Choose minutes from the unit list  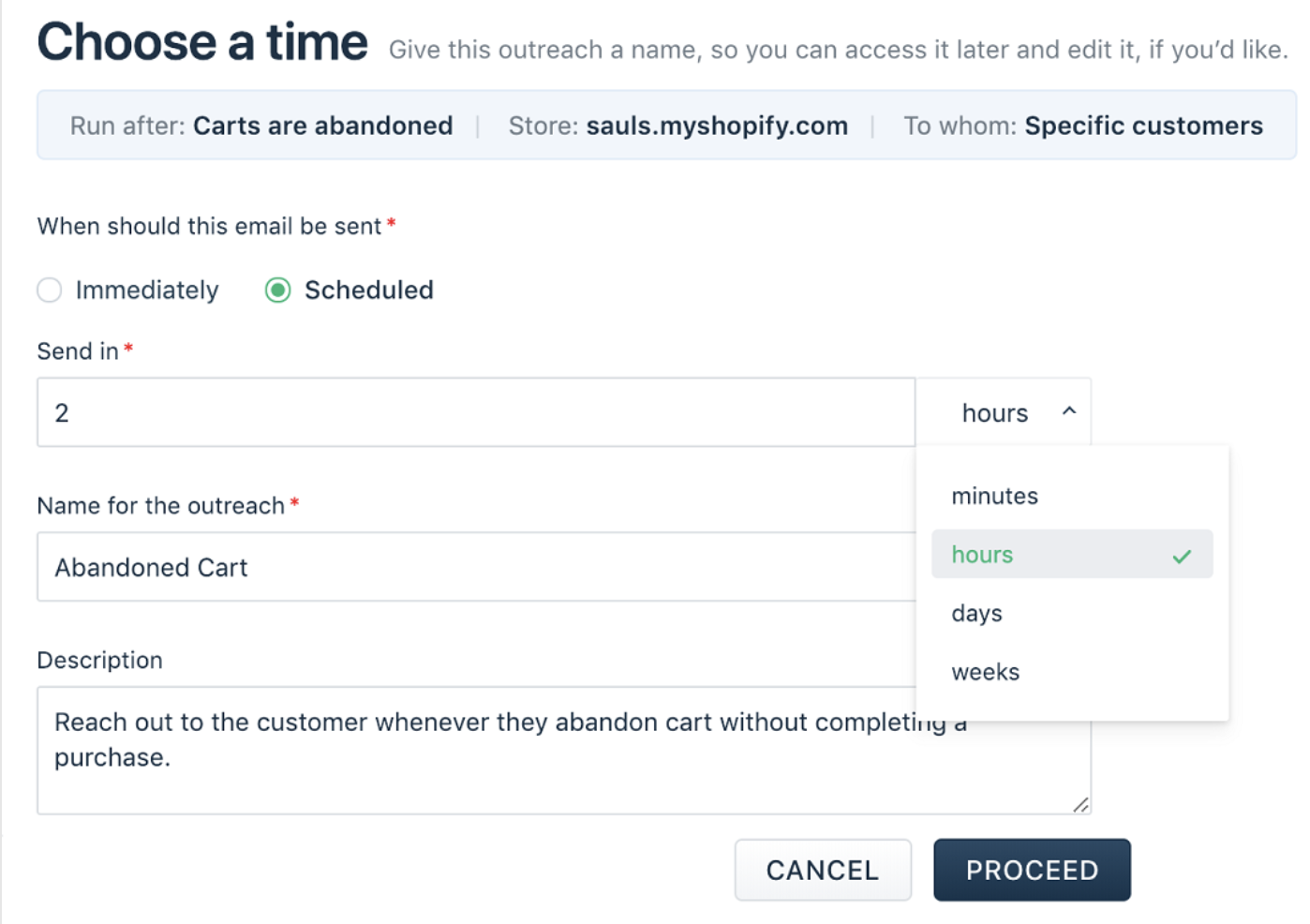(x=1072, y=496)
